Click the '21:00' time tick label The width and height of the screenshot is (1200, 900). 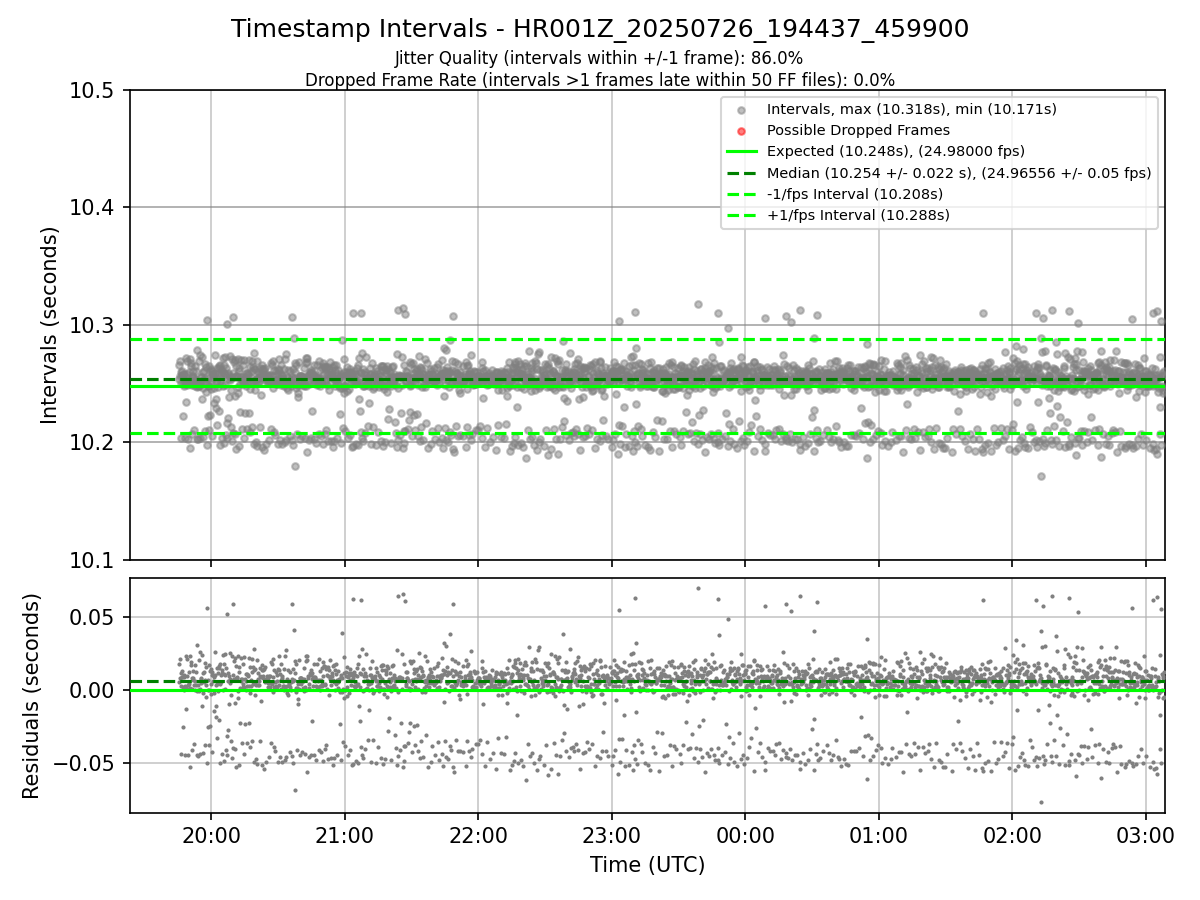point(344,834)
